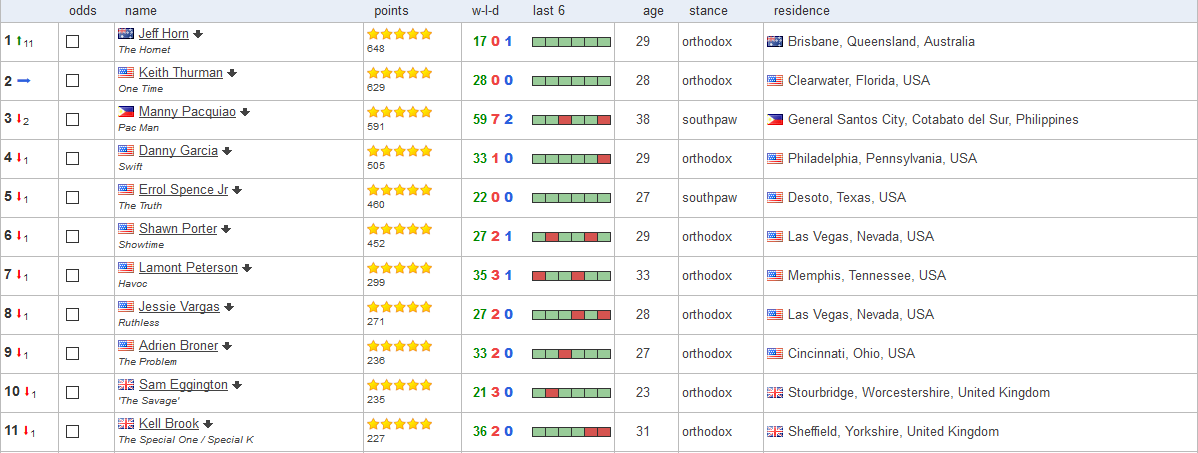The height and width of the screenshot is (453, 1198).
Task: Expand the arrow next to Adrien Broner
Action: pyautogui.click(x=227, y=346)
